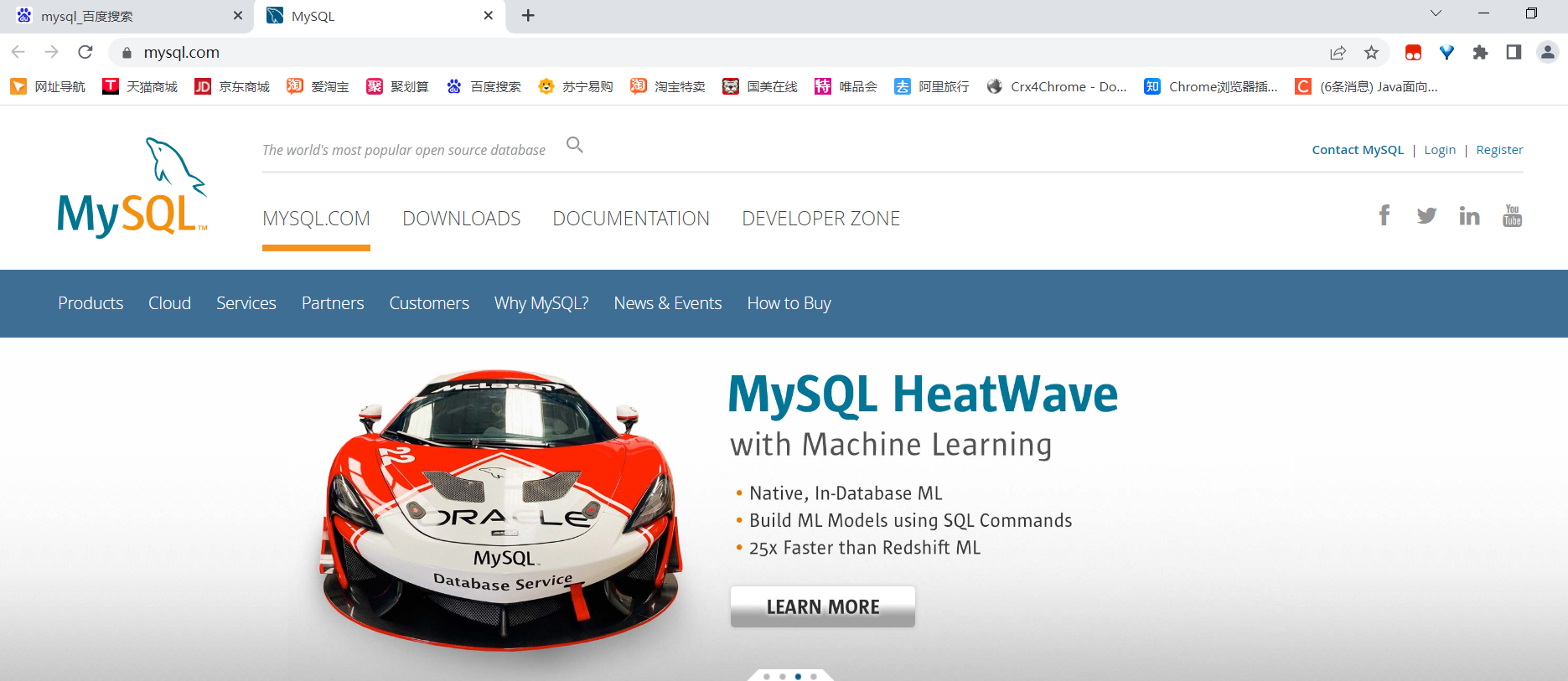The image size is (1568, 681).
Task: Open Crx4Chrome bookmark
Action: click(x=1057, y=86)
